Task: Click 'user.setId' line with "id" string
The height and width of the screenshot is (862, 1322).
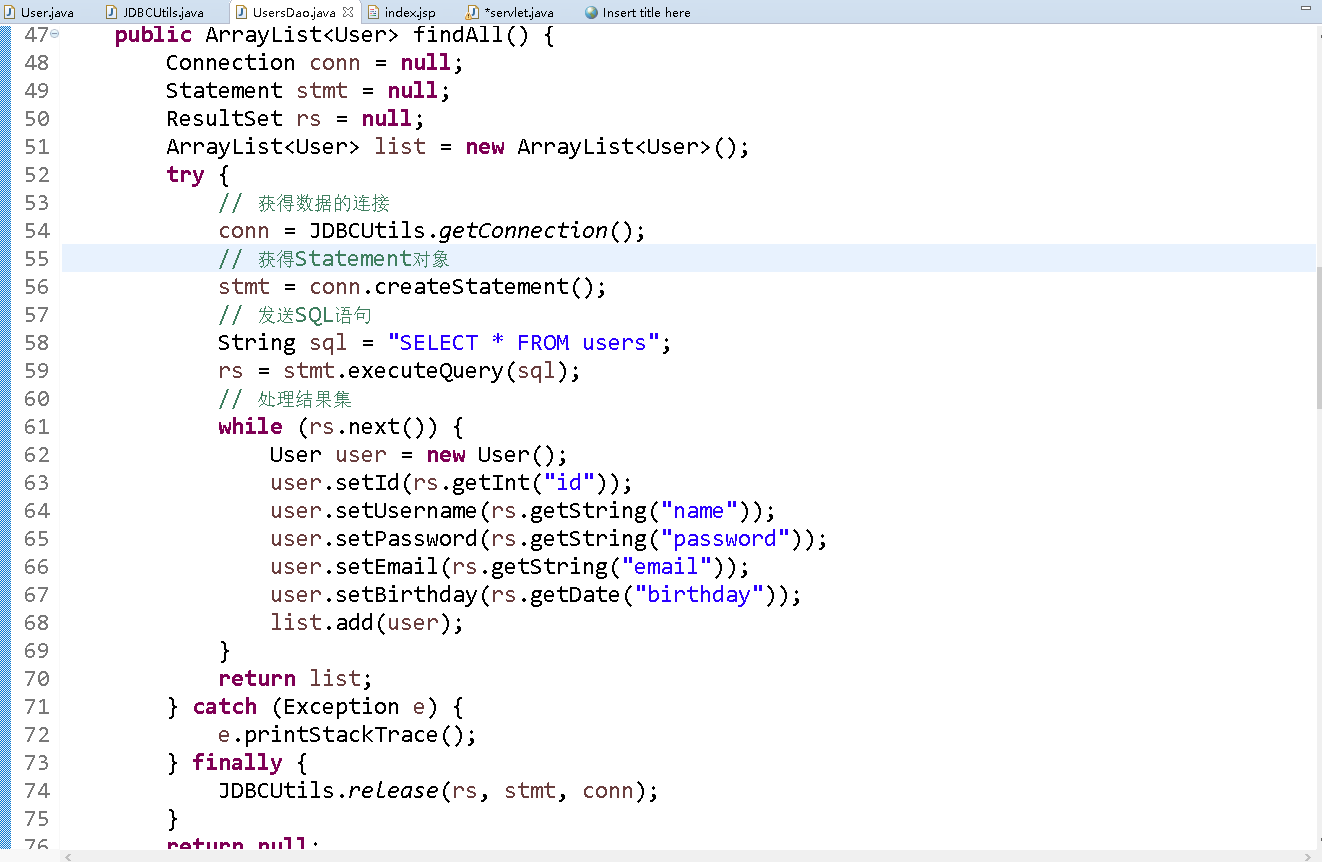Action: (451, 483)
